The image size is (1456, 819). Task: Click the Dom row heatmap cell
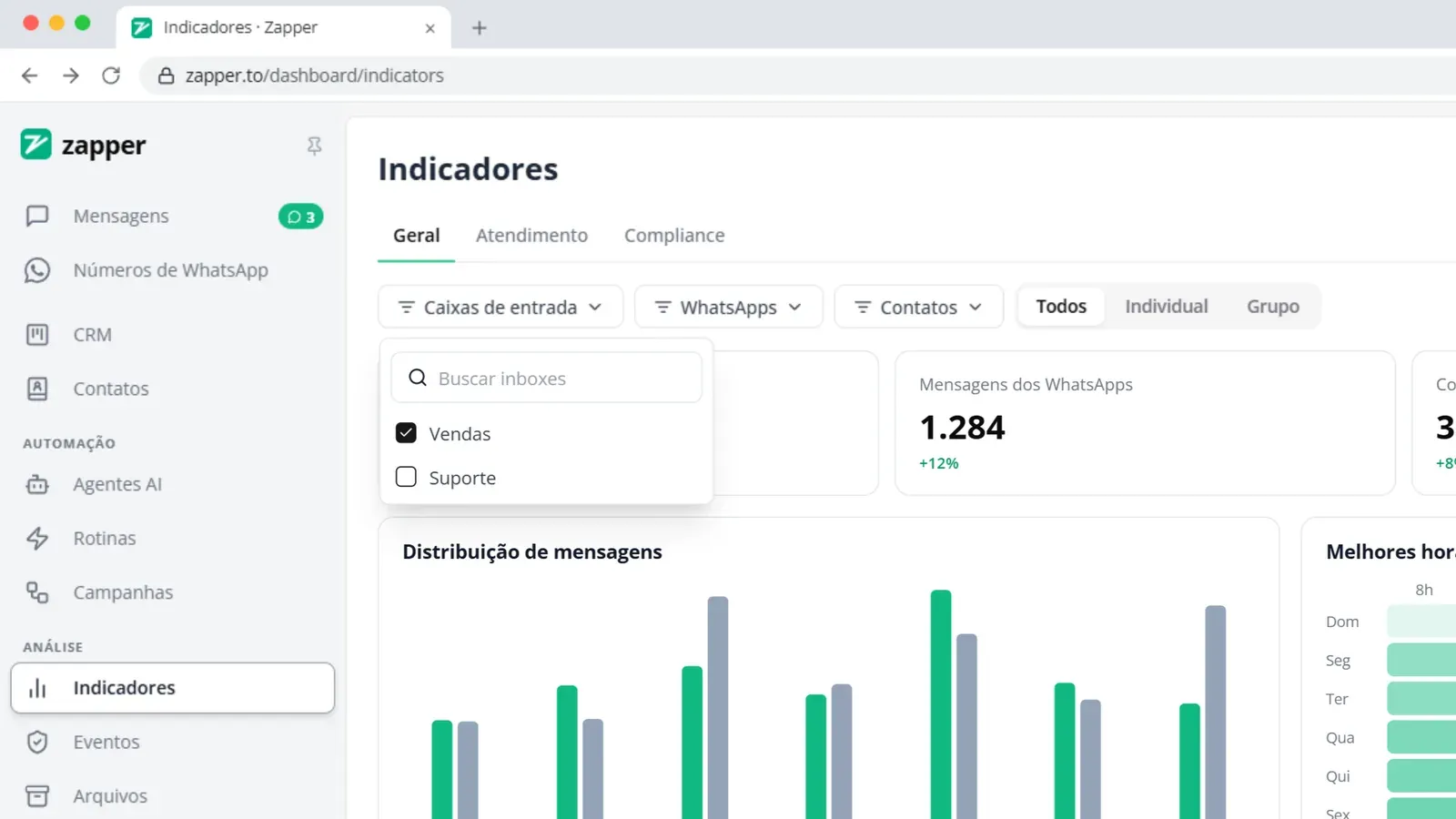click(x=1421, y=622)
